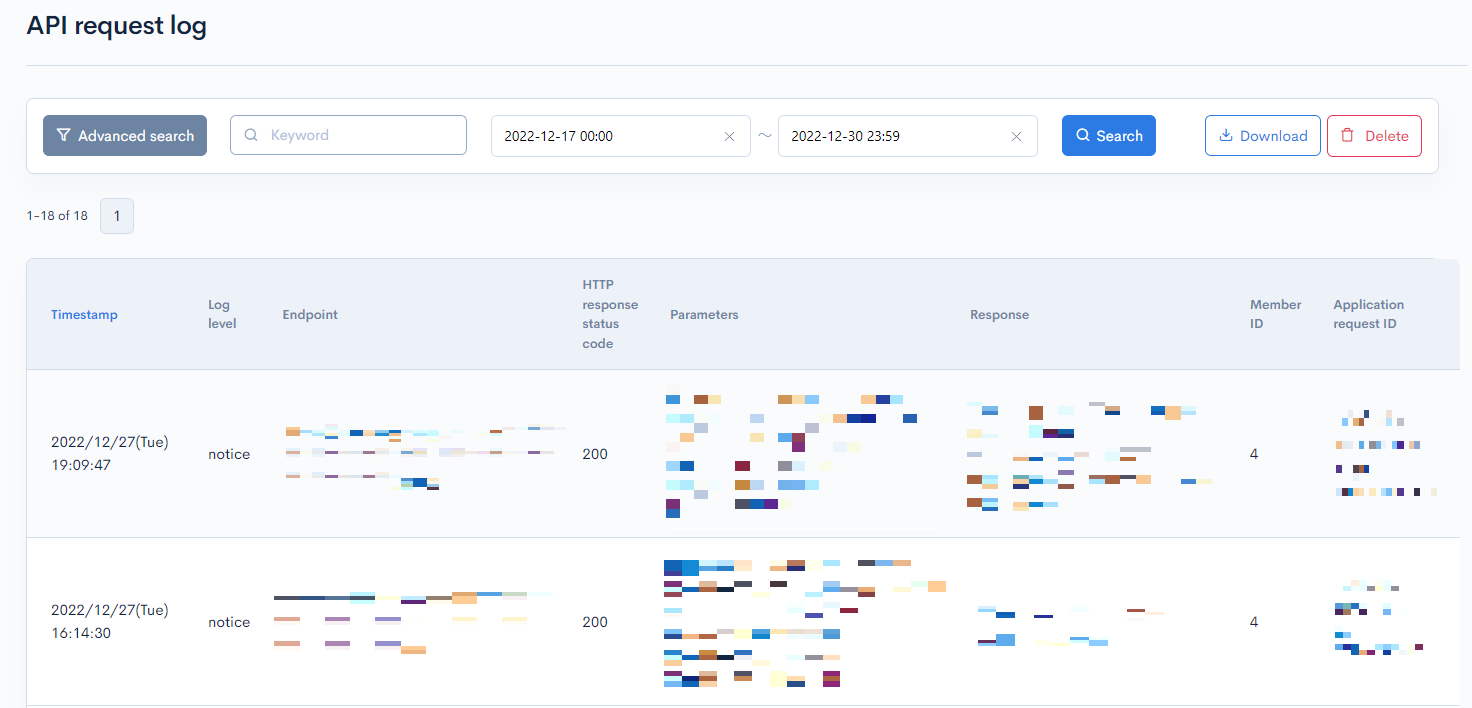Open the end date picker field

pos(892,136)
